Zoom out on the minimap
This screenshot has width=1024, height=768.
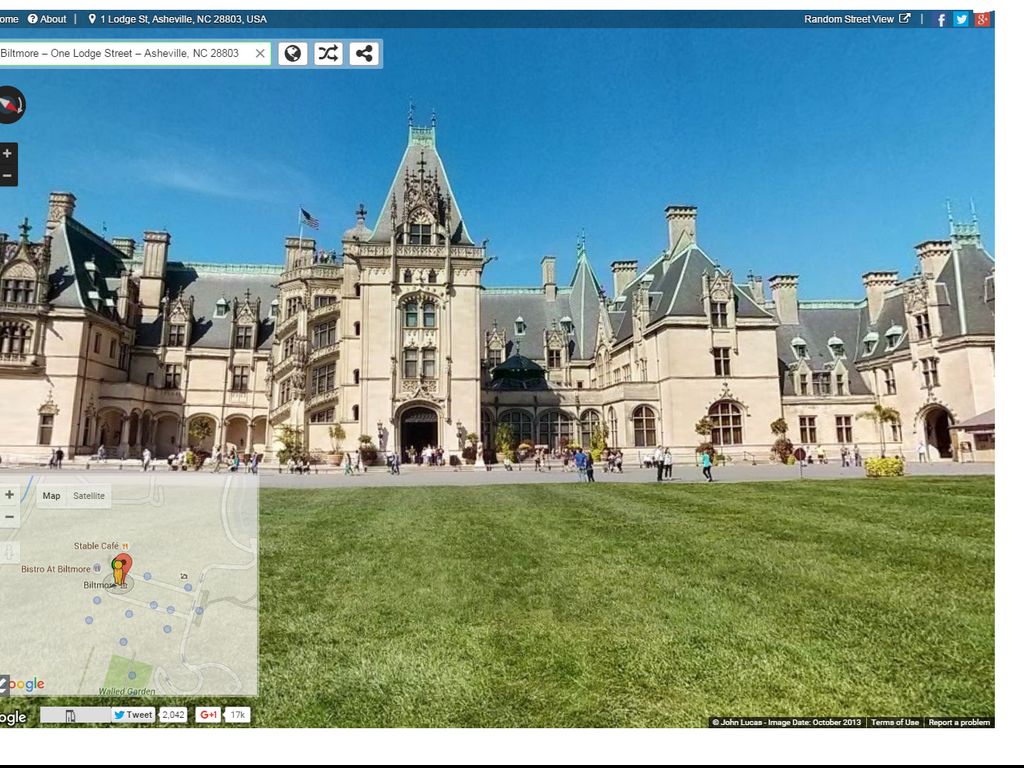pyautogui.click(x=9, y=517)
